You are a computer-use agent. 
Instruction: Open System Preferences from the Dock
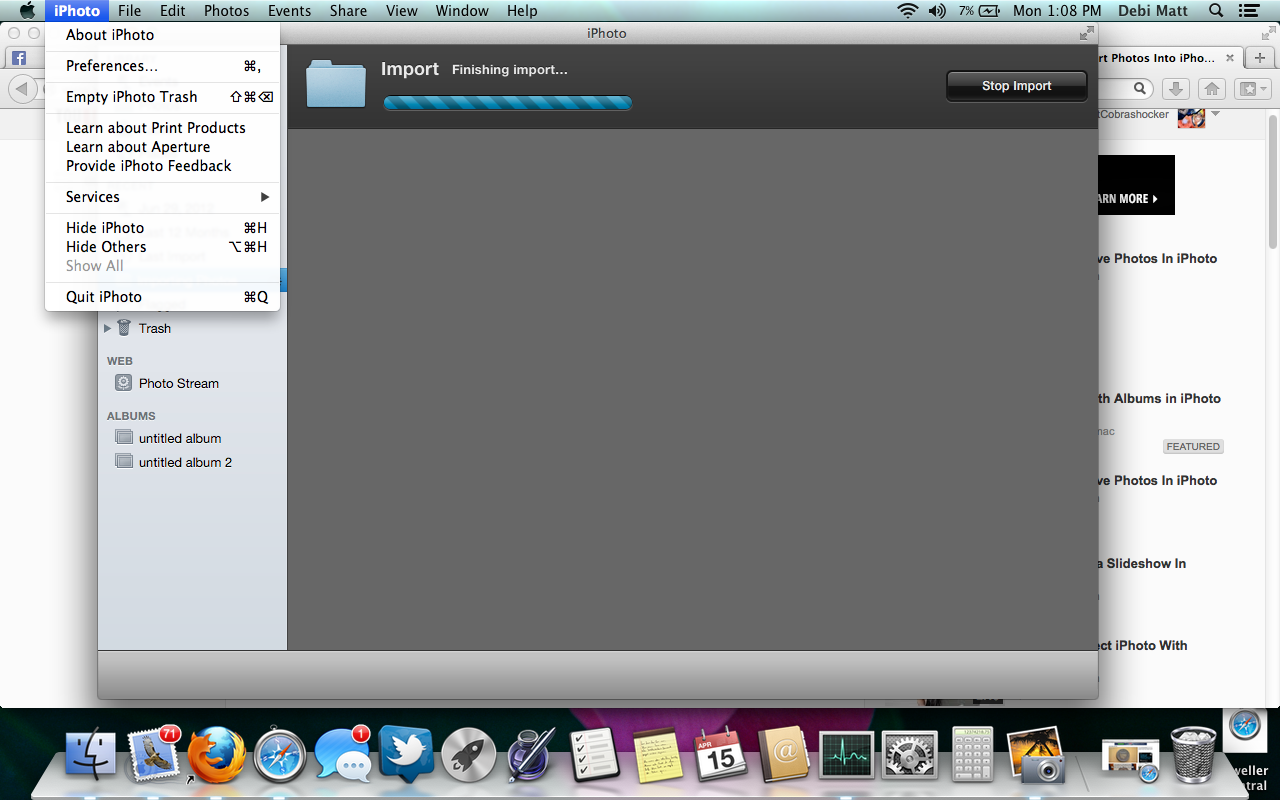tap(909, 755)
